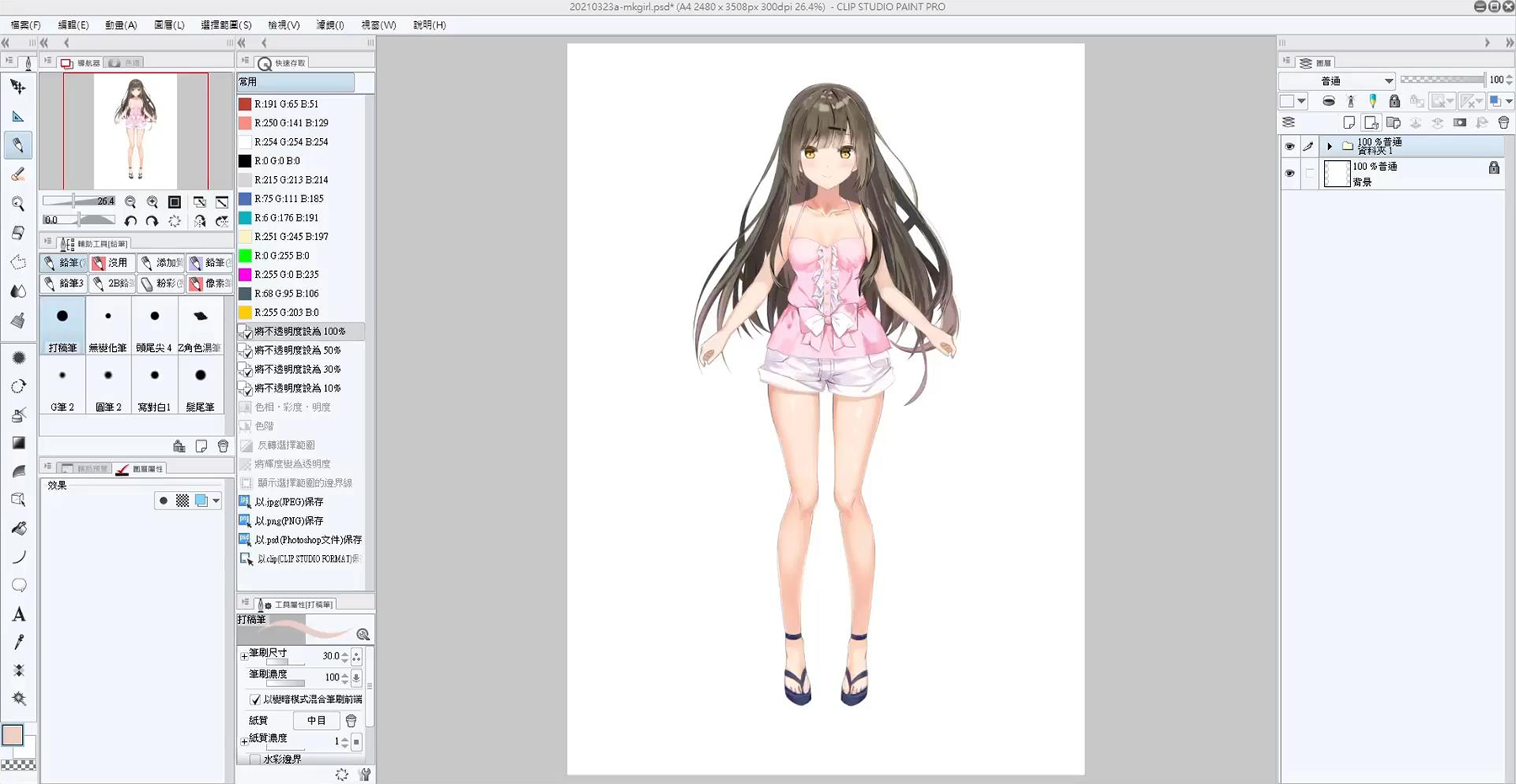
Task: Flip canvas horizontally in Navigator
Action: point(200,221)
